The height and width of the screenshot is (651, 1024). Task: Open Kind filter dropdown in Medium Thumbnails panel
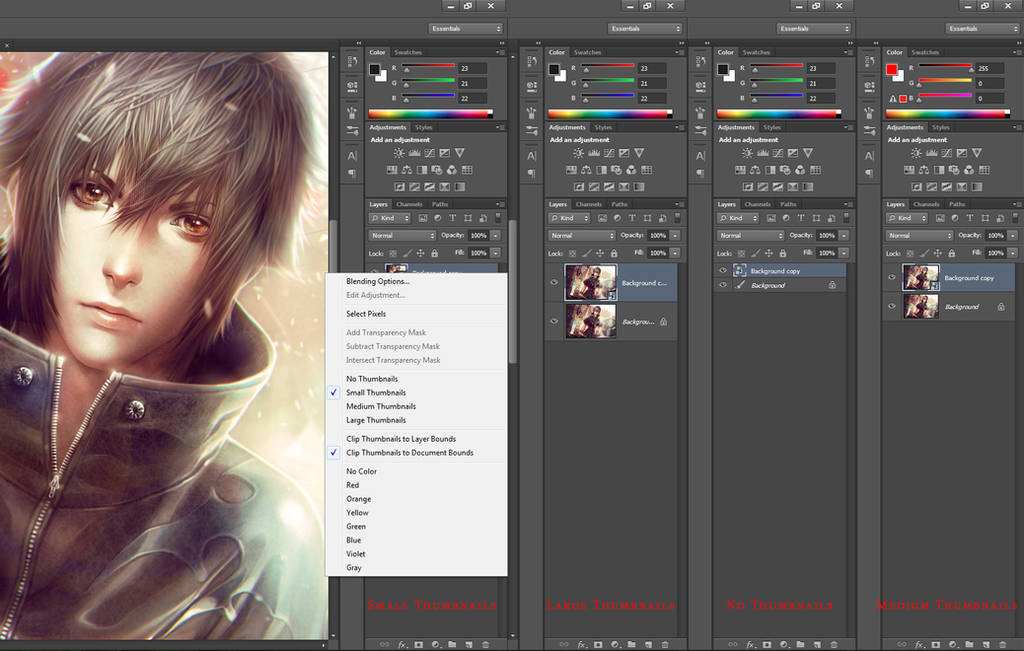906,218
